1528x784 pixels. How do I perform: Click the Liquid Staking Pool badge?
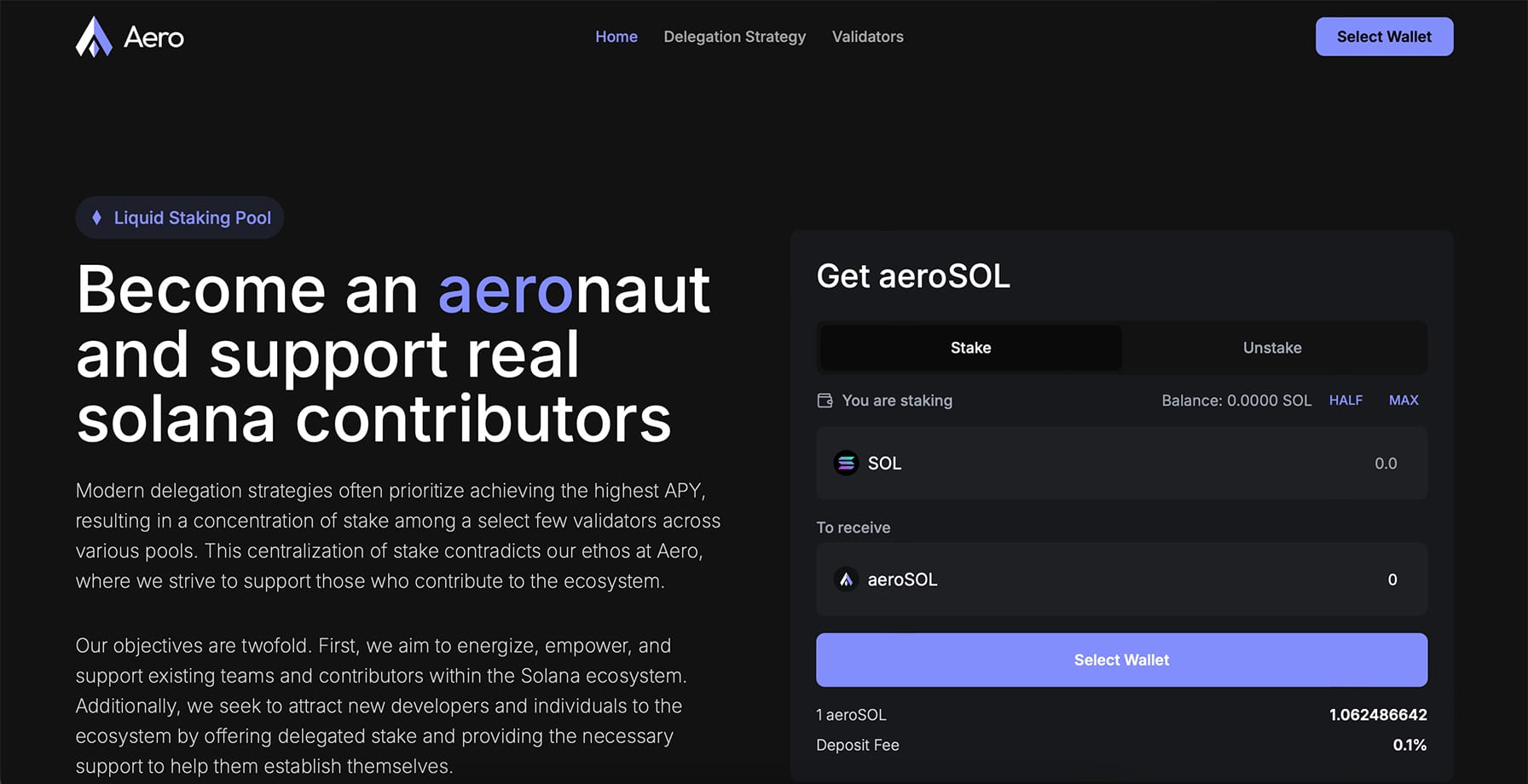pos(179,217)
